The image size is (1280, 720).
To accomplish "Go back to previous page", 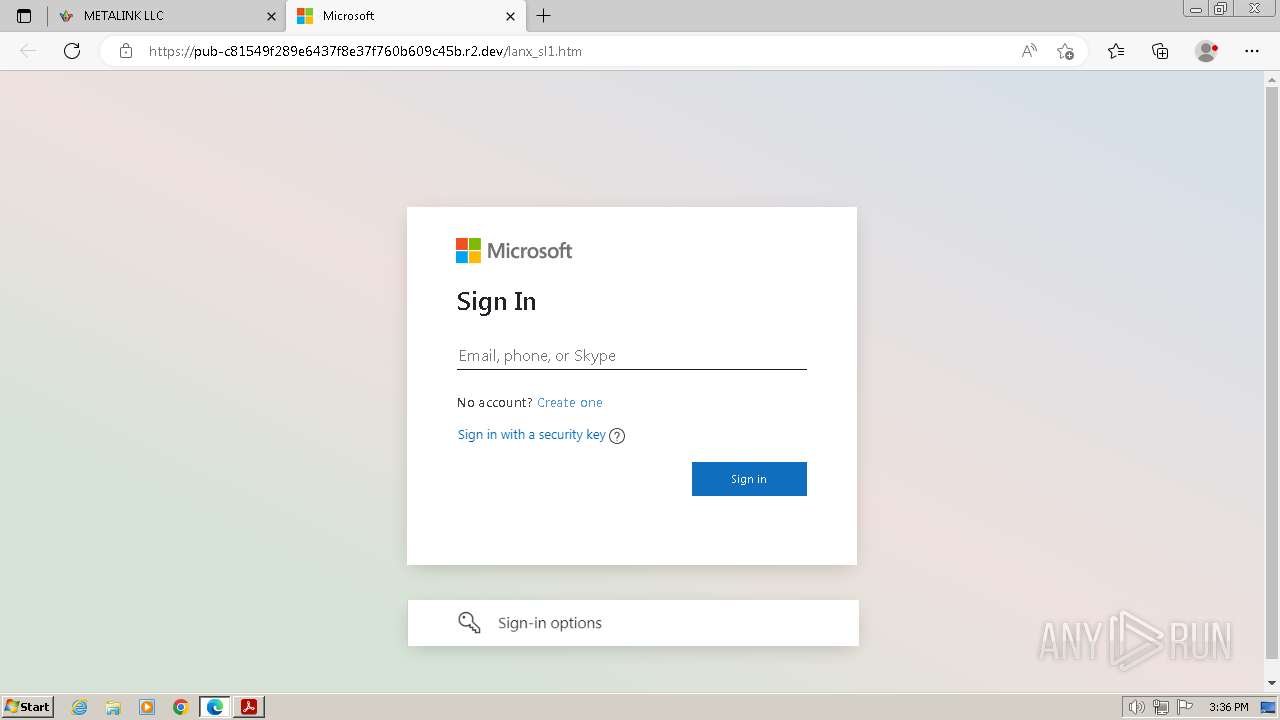I will pyautogui.click(x=28, y=51).
